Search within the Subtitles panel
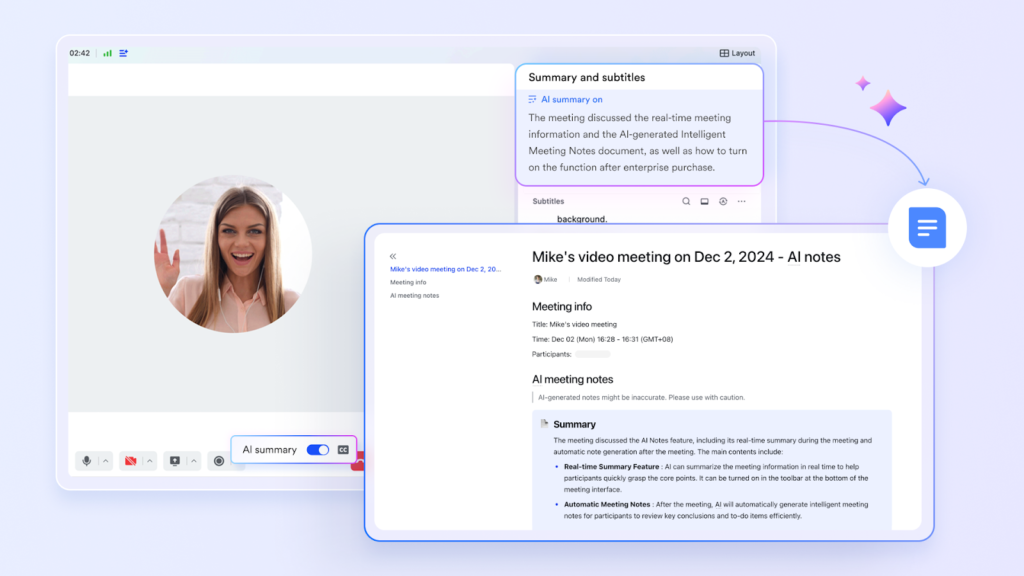Screen dimensions: 1024x576 686,201
